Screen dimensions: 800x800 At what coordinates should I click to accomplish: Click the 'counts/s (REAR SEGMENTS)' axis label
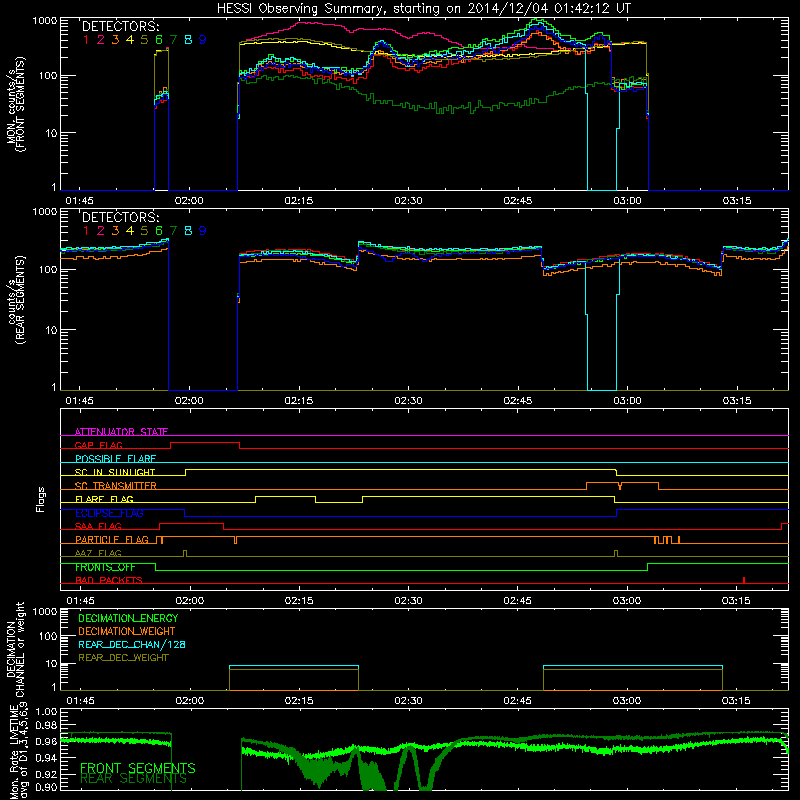tap(16, 301)
